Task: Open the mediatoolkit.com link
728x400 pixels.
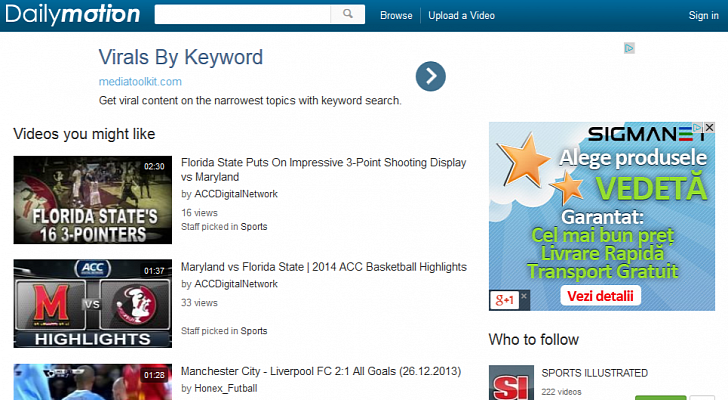Action: coord(140,81)
